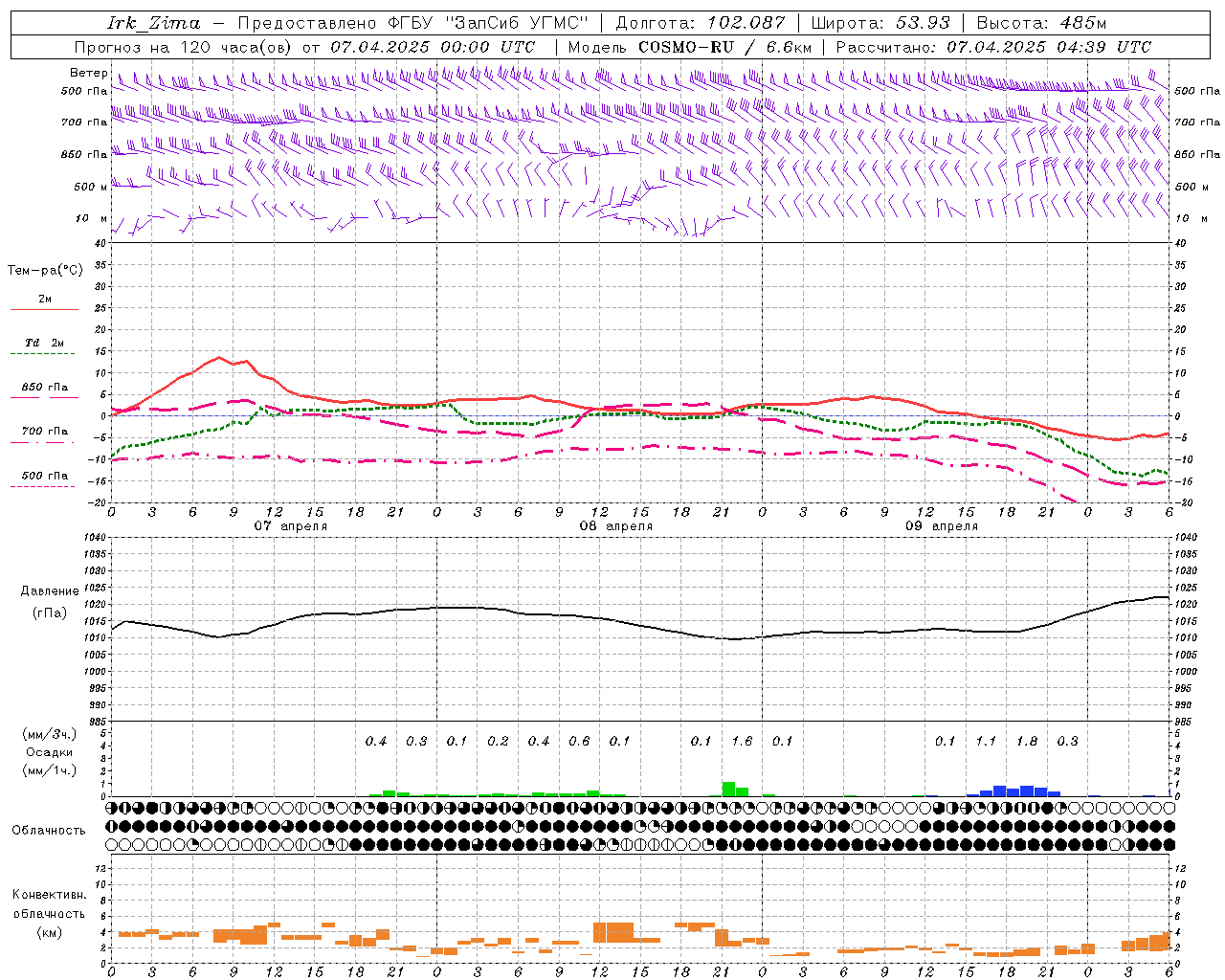Viewport: 1225px width, 980px height.
Task: Click the station name Irk_Zima in header
Action: (154, 23)
